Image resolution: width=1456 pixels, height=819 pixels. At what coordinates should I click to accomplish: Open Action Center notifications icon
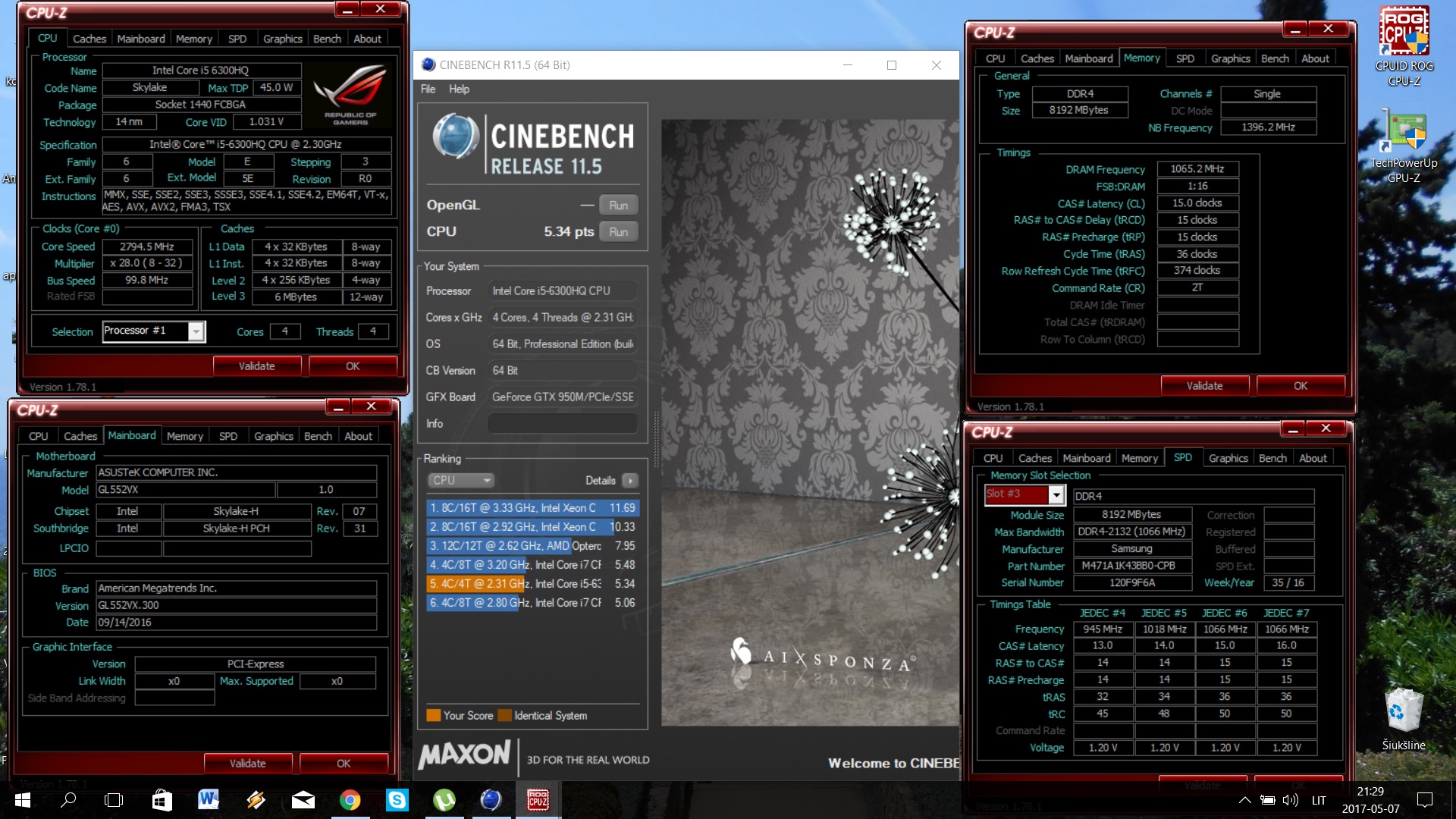click(1425, 800)
